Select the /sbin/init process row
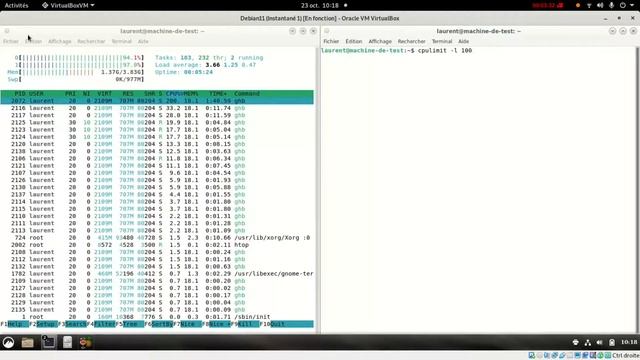 pyautogui.click(x=157, y=317)
